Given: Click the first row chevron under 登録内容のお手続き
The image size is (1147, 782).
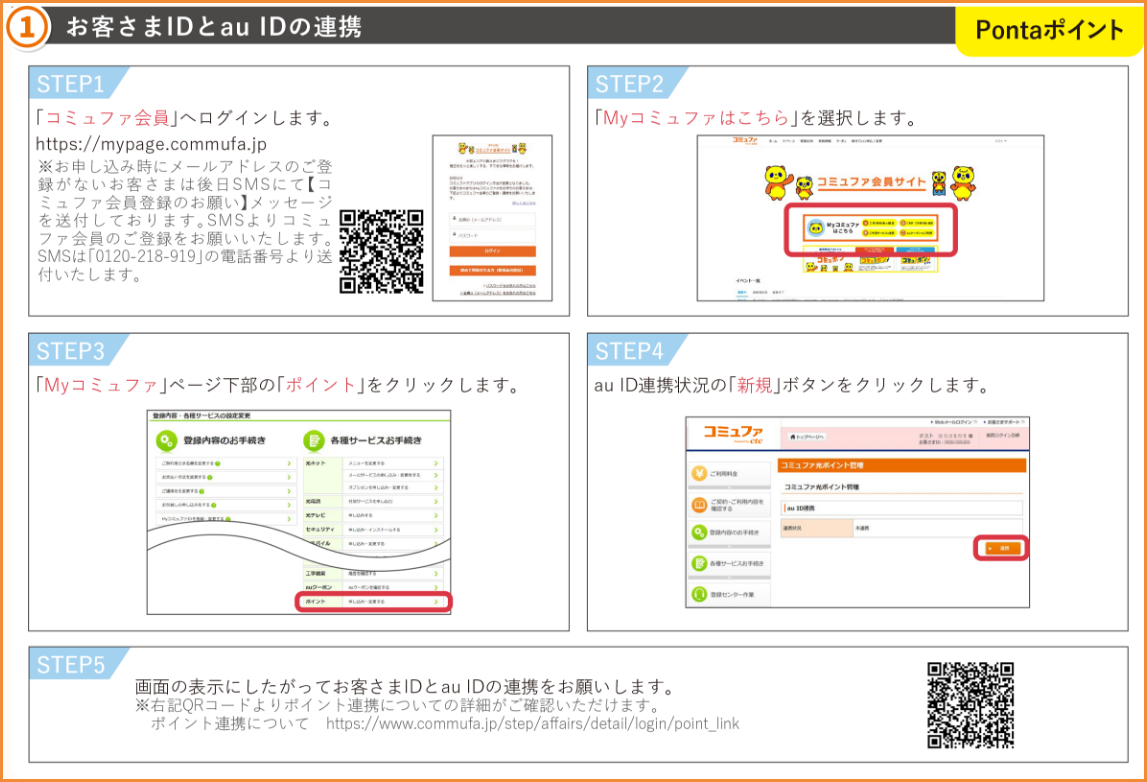Looking at the screenshot, I should pyautogui.click(x=289, y=464).
